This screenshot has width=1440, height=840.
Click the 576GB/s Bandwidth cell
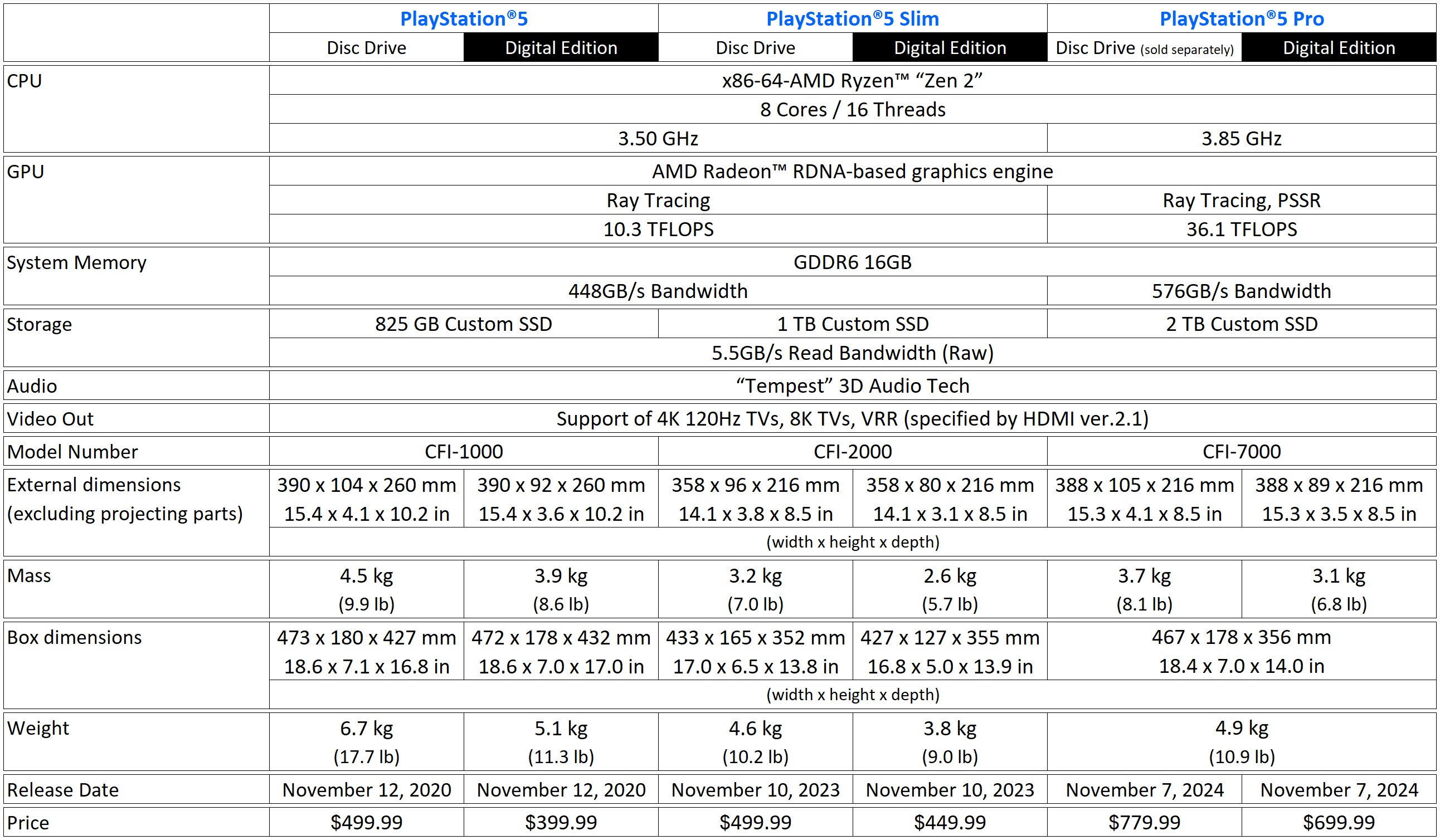click(x=1242, y=291)
